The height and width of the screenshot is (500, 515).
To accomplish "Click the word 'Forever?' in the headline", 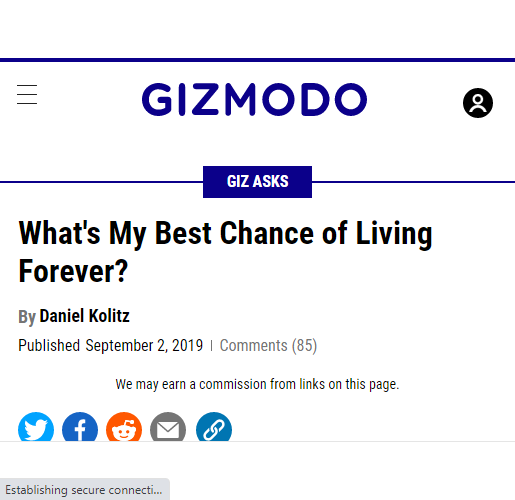I will point(73,271).
